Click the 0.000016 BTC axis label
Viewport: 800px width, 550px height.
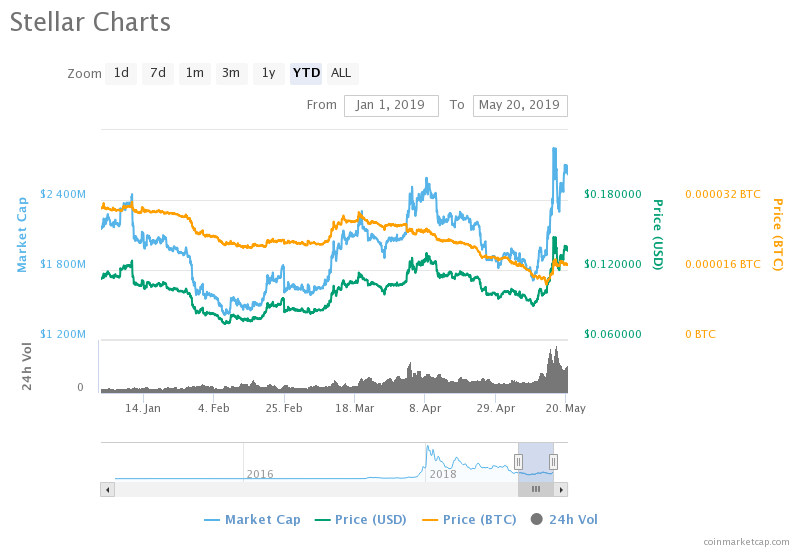click(723, 264)
